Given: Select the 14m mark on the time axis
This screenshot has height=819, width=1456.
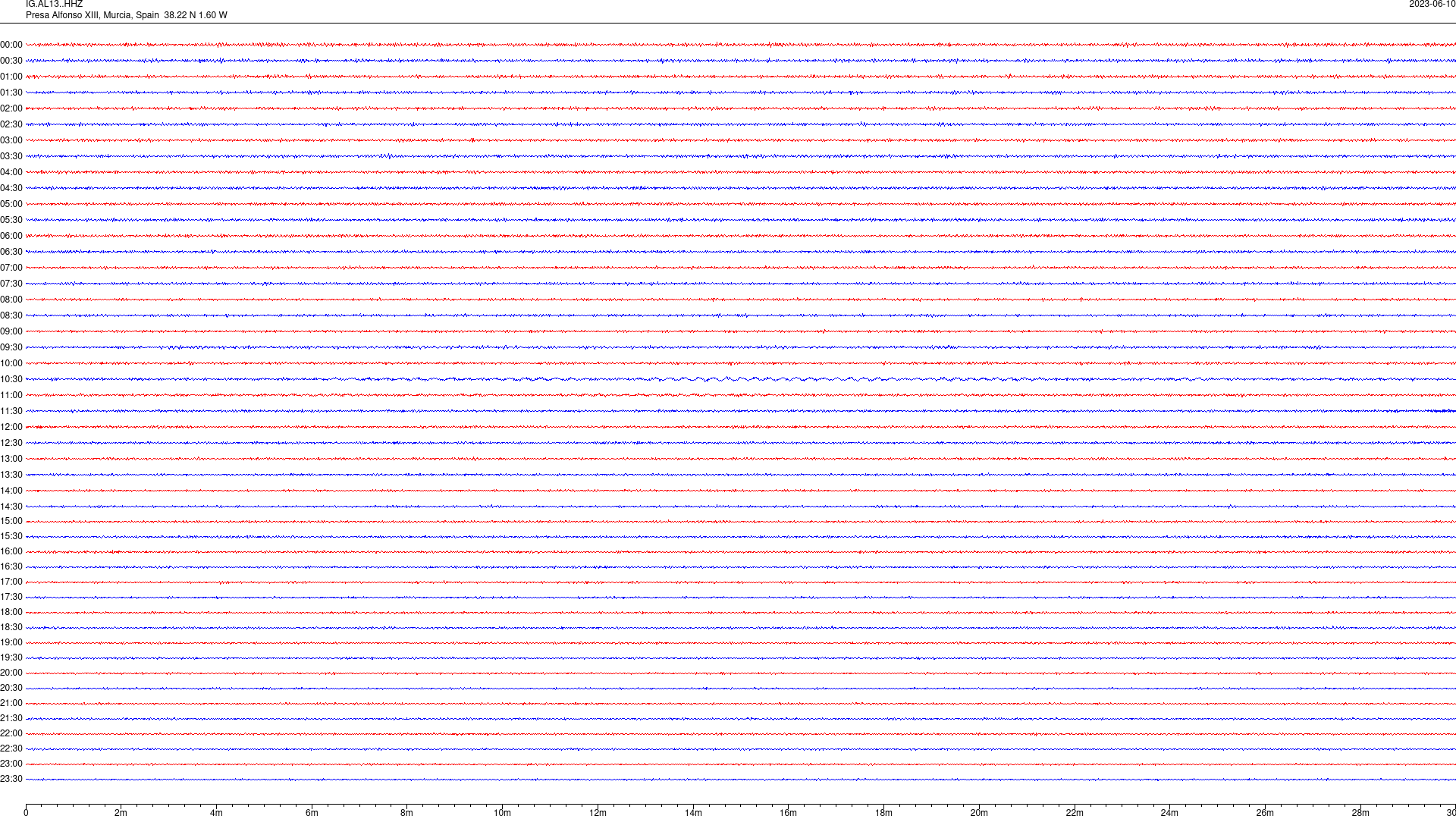Looking at the screenshot, I should 693,813.
